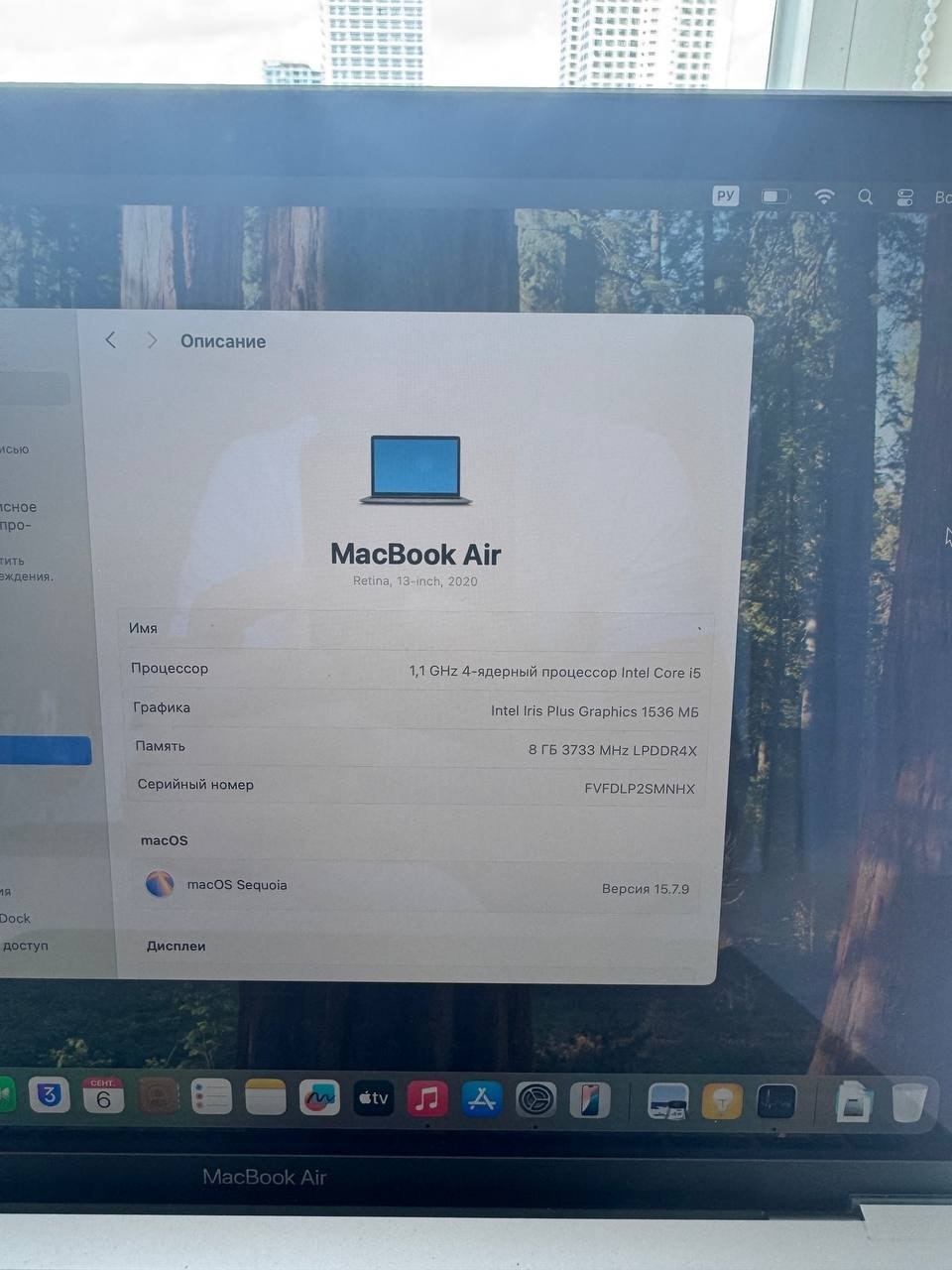
Task: Click System Settings icon in Dock
Action: point(535,1099)
